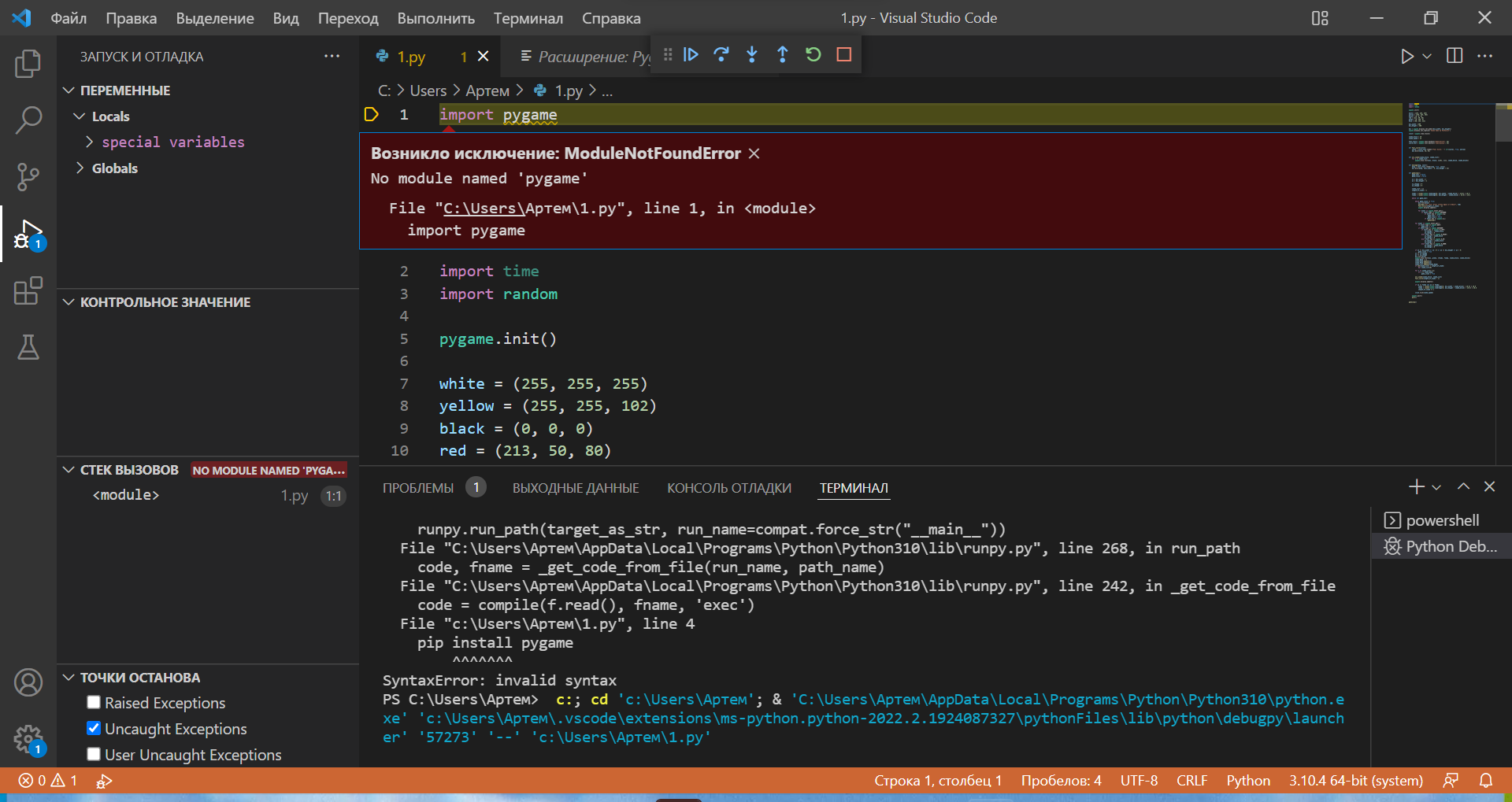The image size is (1512, 802).
Task: Open the Testing flask view
Action: click(x=28, y=347)
